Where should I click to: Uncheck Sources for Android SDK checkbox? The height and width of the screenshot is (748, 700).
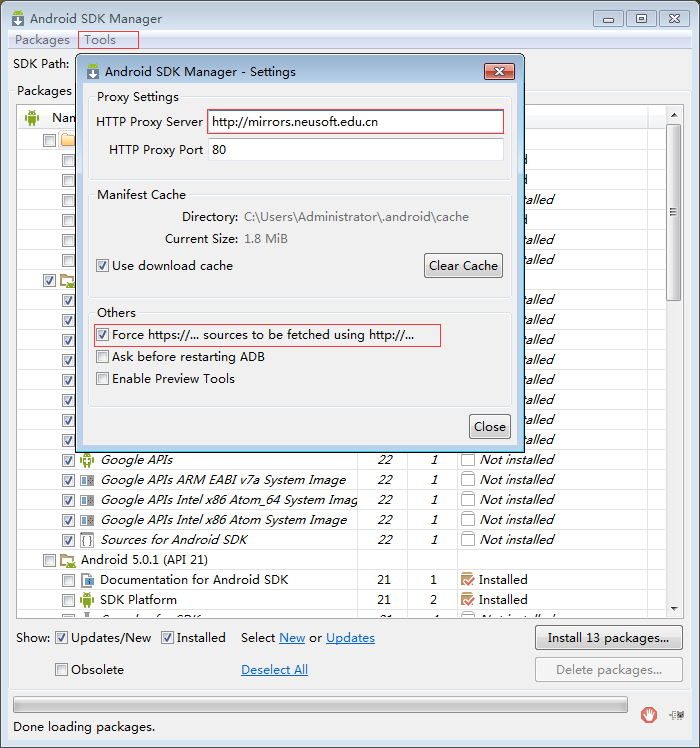click(68, 540)
